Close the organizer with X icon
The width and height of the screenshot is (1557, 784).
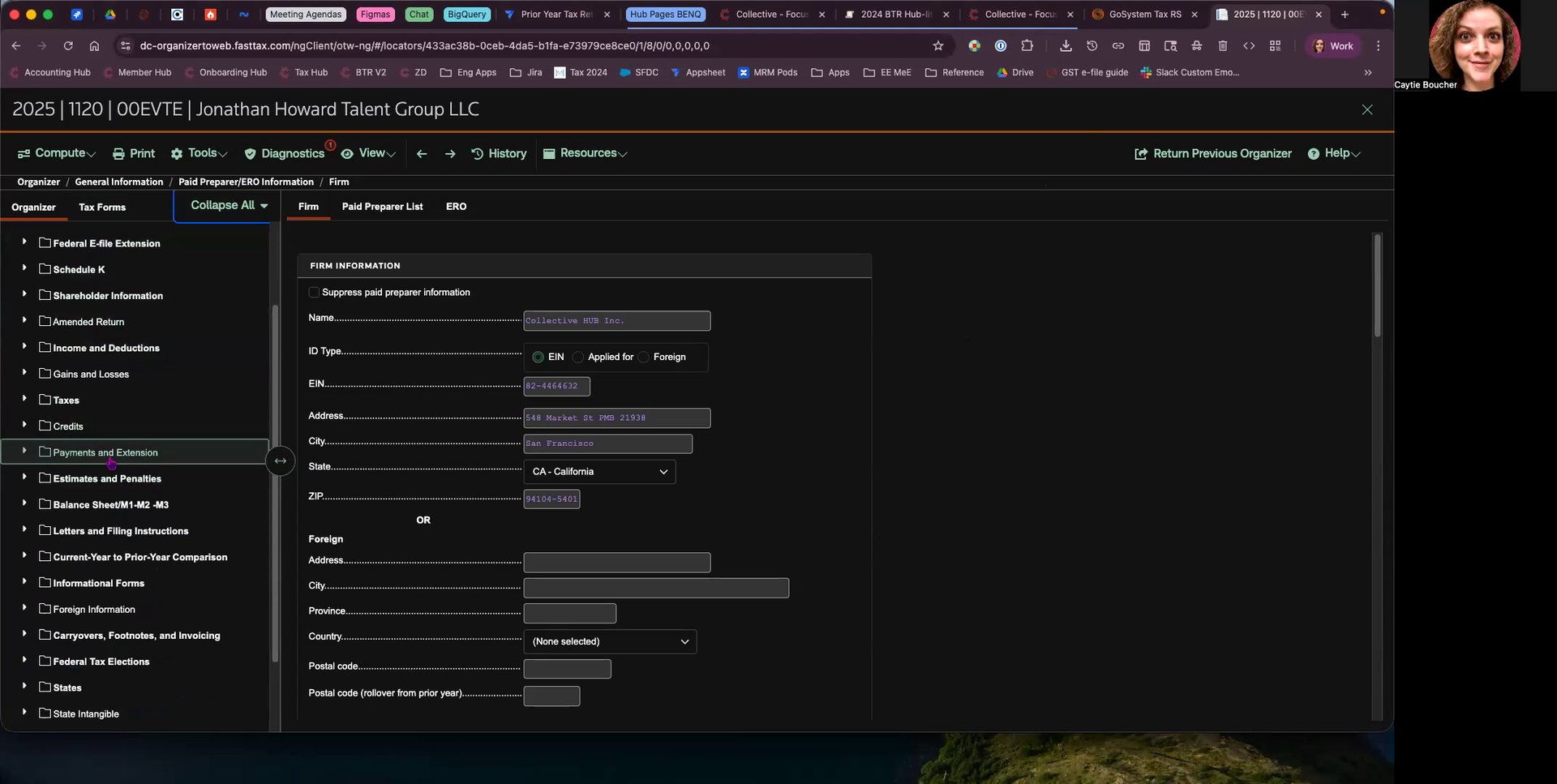[x=1367, y=109]
